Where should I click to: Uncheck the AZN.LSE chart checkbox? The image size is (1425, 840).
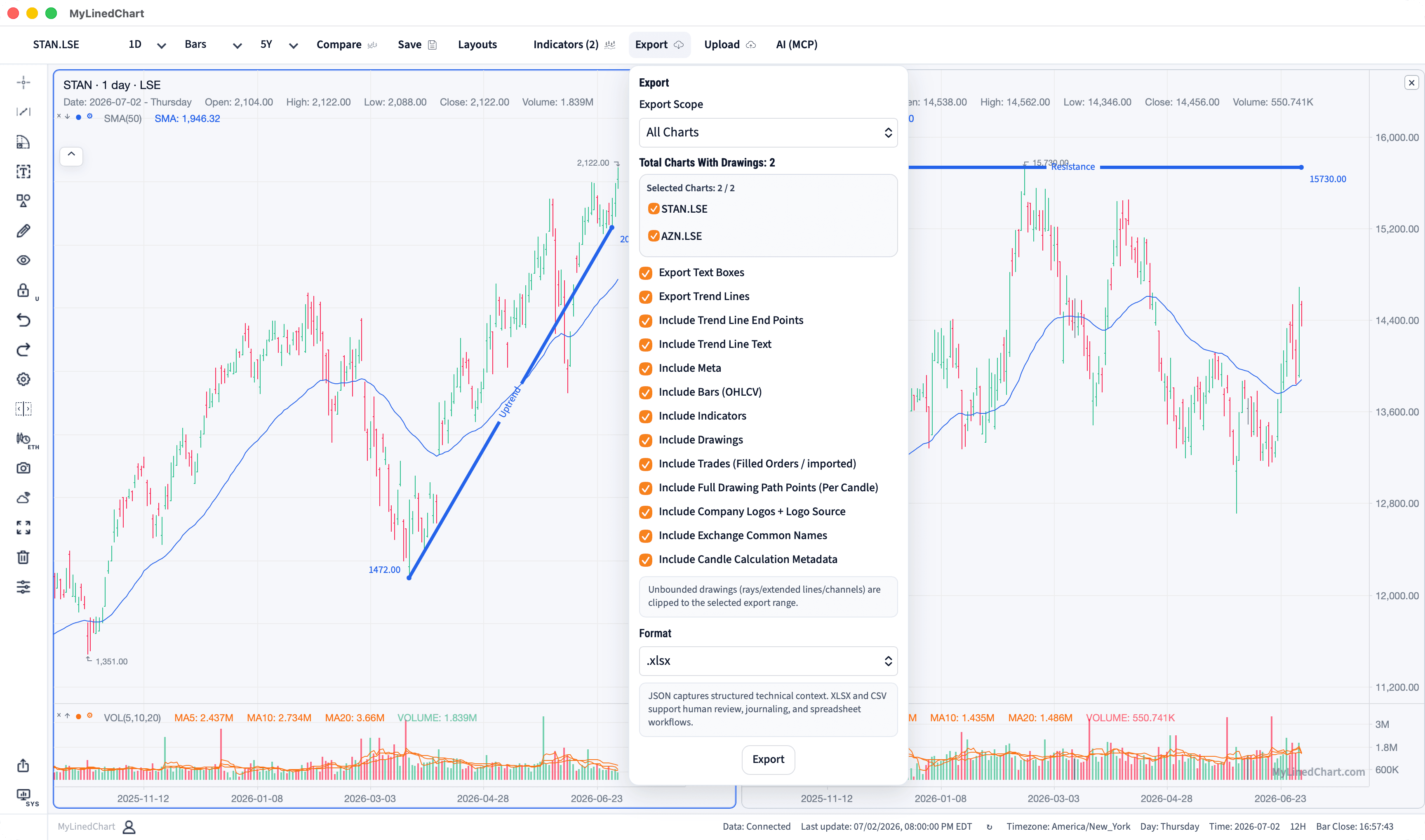tap(654, 236)
